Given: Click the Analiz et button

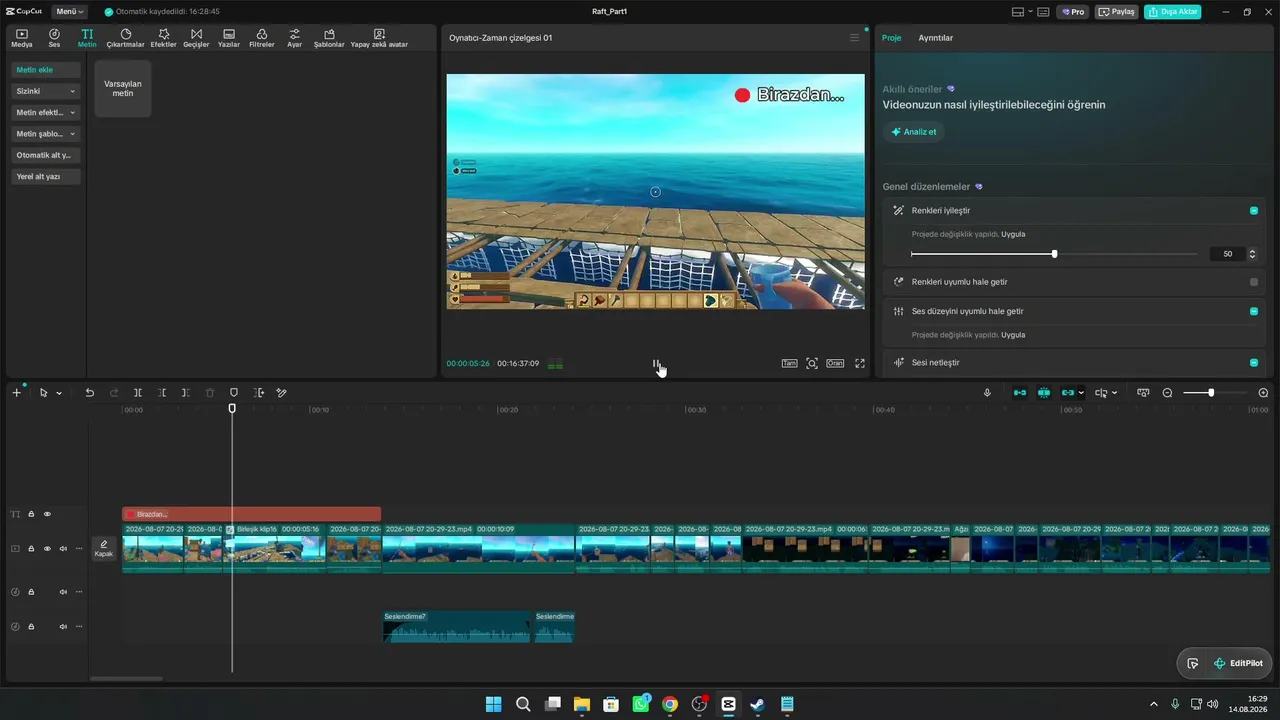Looking at the screenshot, I should pyautogui.click(x=913, y=132).
